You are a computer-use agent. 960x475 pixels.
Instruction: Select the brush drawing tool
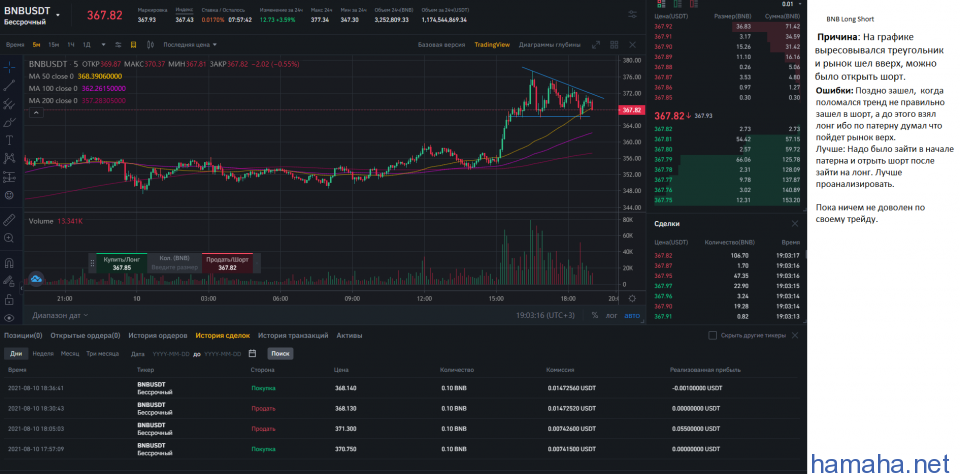click(9, 122)
